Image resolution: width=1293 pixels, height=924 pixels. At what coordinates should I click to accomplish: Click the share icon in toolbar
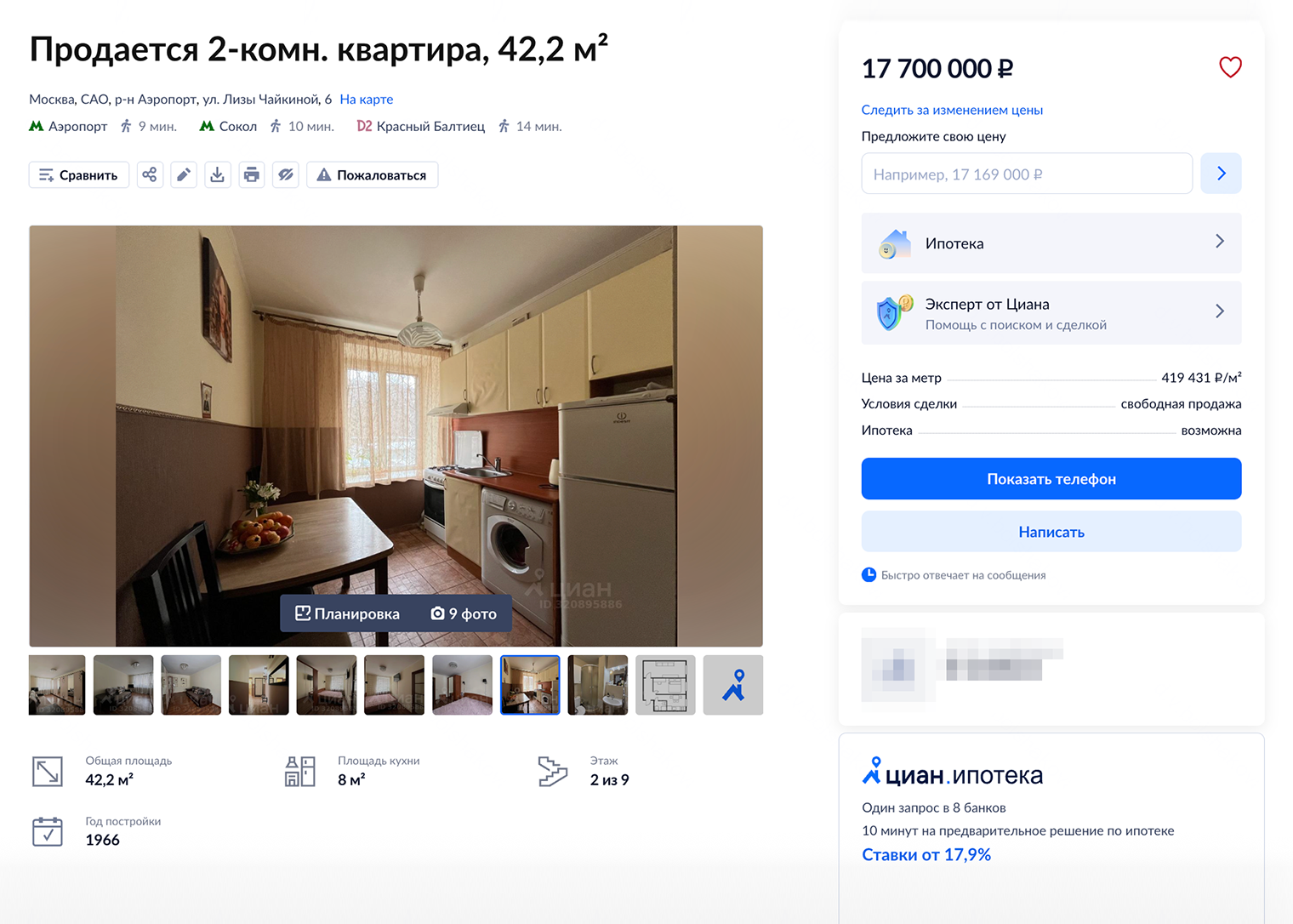coord(150,174)
